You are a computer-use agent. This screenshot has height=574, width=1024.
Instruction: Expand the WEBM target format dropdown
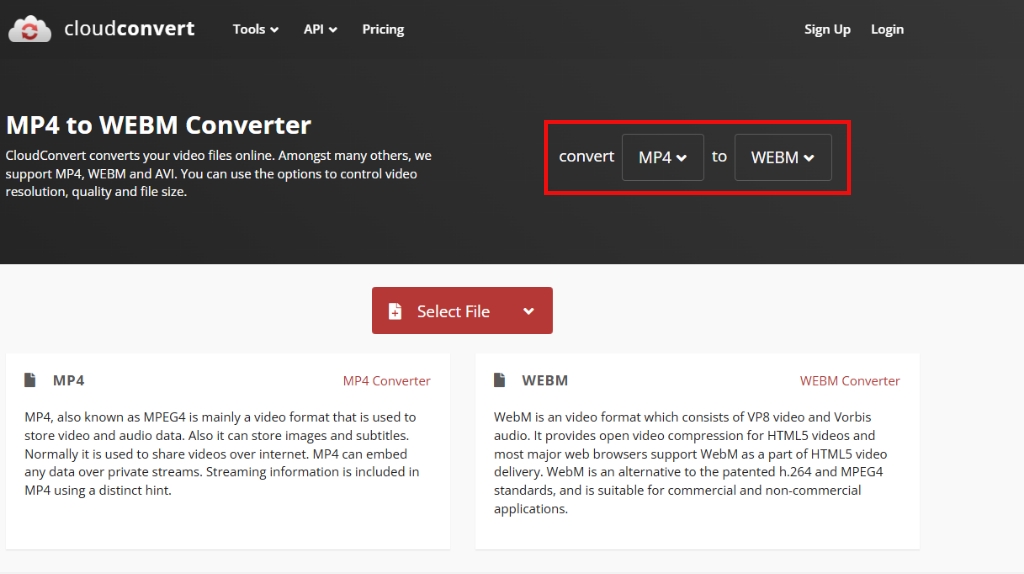pyautogui.click(x=783, y=157)
